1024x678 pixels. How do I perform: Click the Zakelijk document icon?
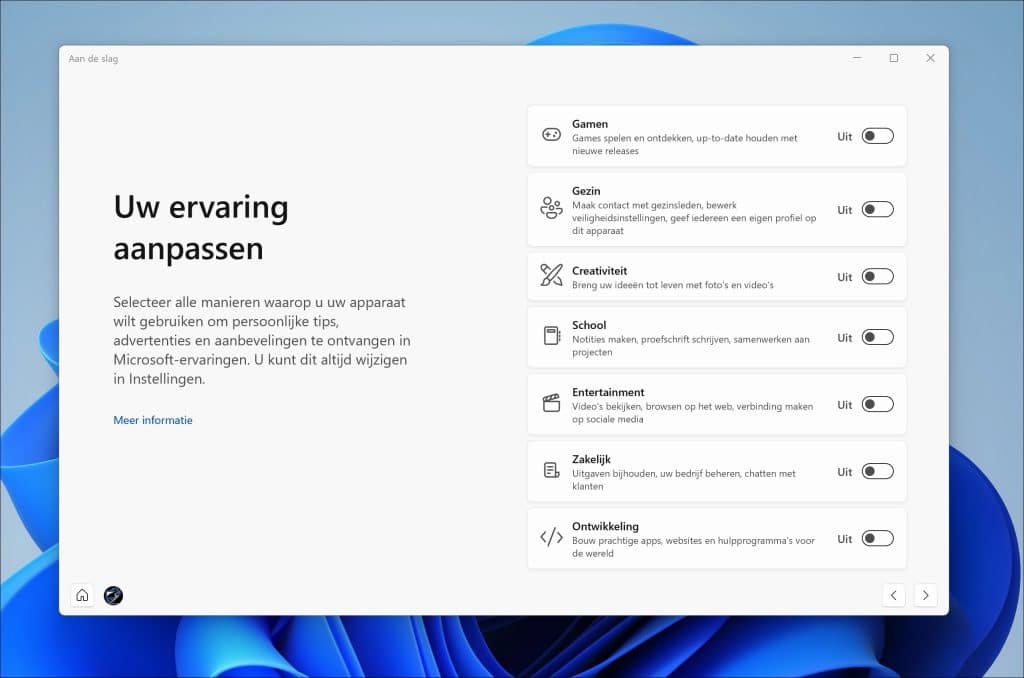coord(552,470)
